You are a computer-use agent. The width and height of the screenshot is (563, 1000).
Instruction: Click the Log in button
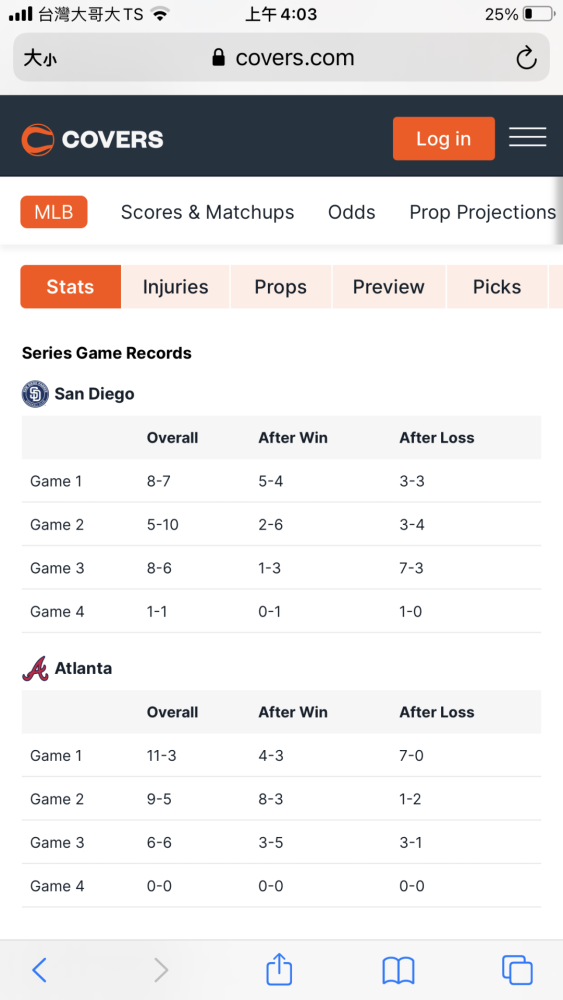[x=444, y=138]
